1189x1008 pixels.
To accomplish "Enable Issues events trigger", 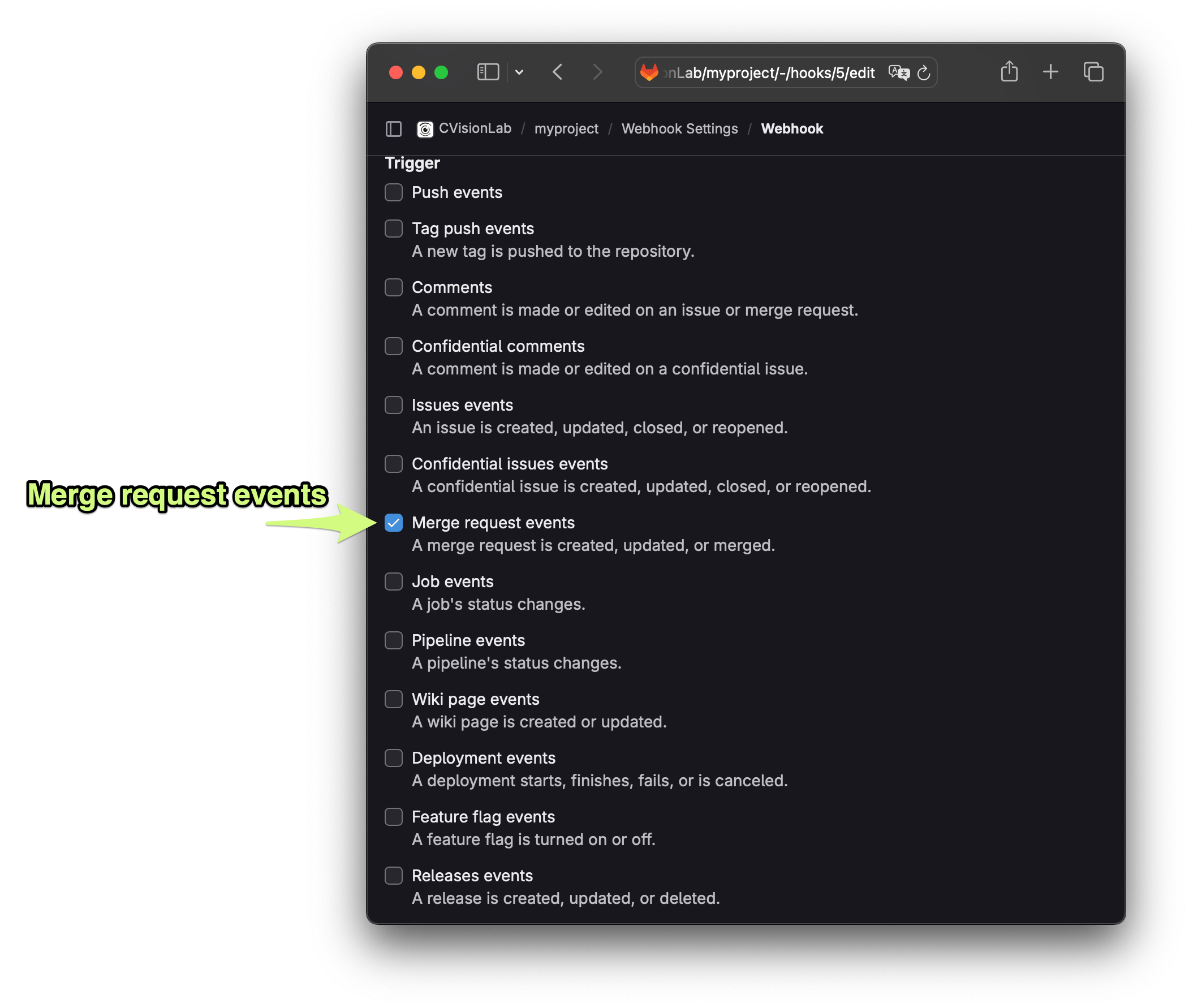I will coord(393,404).
